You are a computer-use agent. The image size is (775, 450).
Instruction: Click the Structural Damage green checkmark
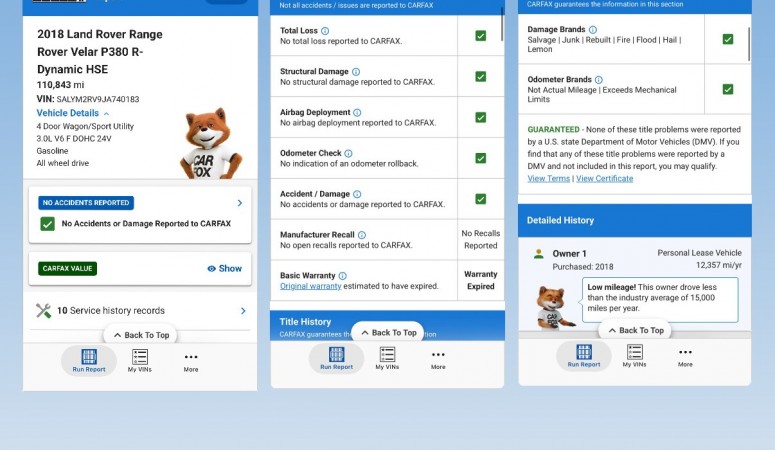pyautogui.click(x=480, y=77)
